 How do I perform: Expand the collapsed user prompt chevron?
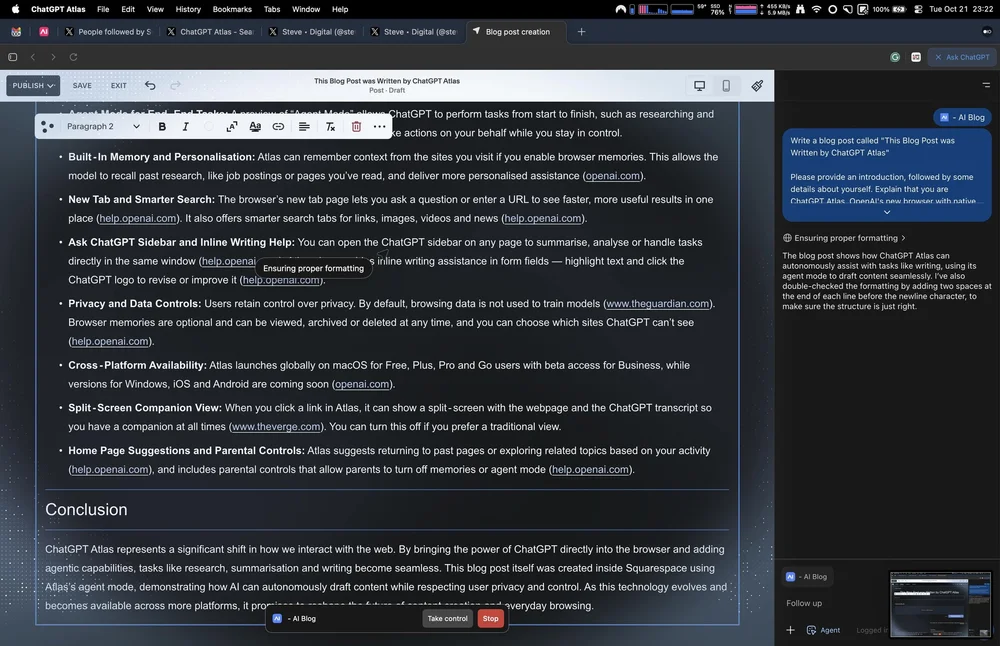click(x=886, y=212)
